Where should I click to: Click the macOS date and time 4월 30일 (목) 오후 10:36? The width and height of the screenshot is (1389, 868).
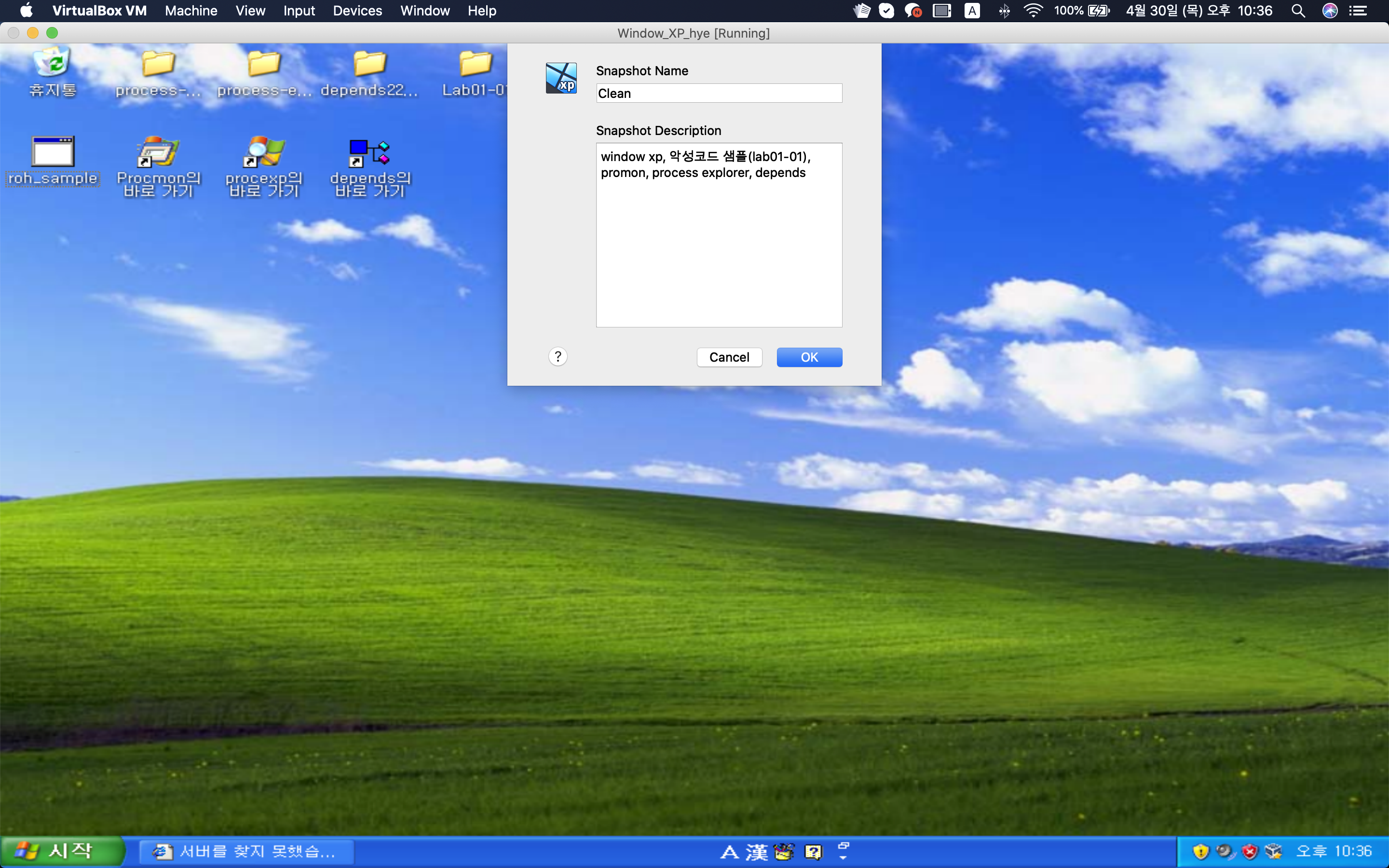(x=1199, y=10)
